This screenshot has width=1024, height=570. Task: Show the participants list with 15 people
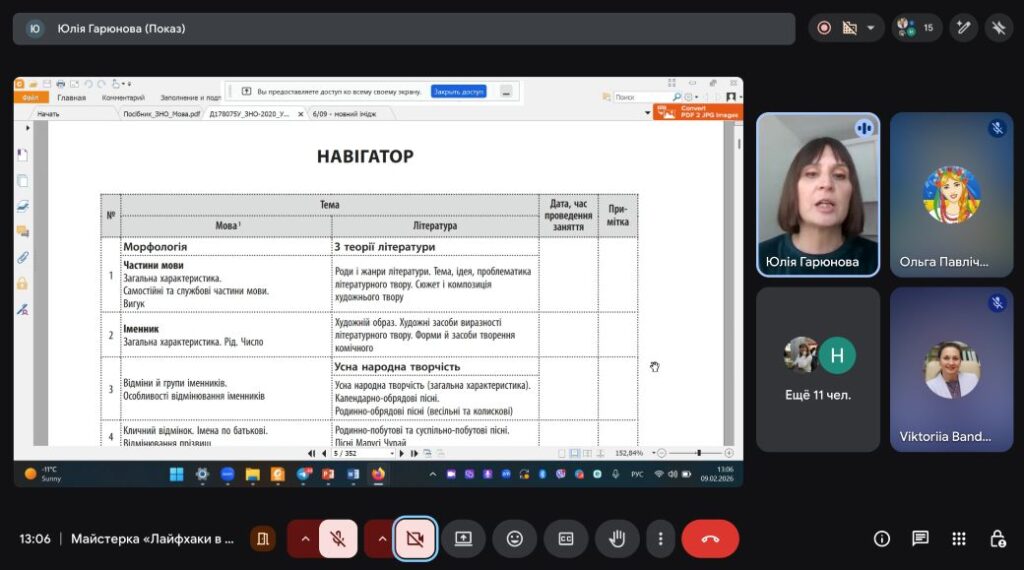(x=916, y=28)
